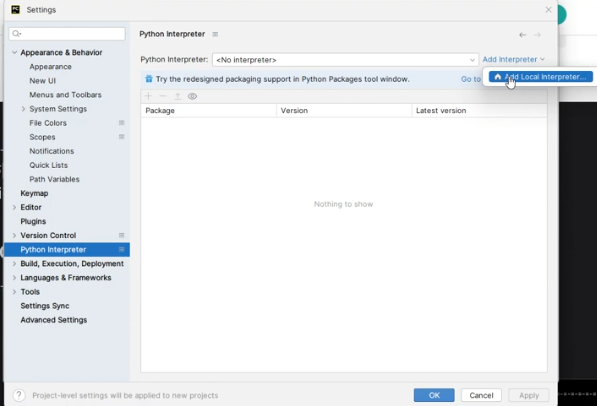The height and width of the screenshot is (406, 597).
Task: Click the home icon on Add Local Interpreter
Action: (x=498, y=77)
